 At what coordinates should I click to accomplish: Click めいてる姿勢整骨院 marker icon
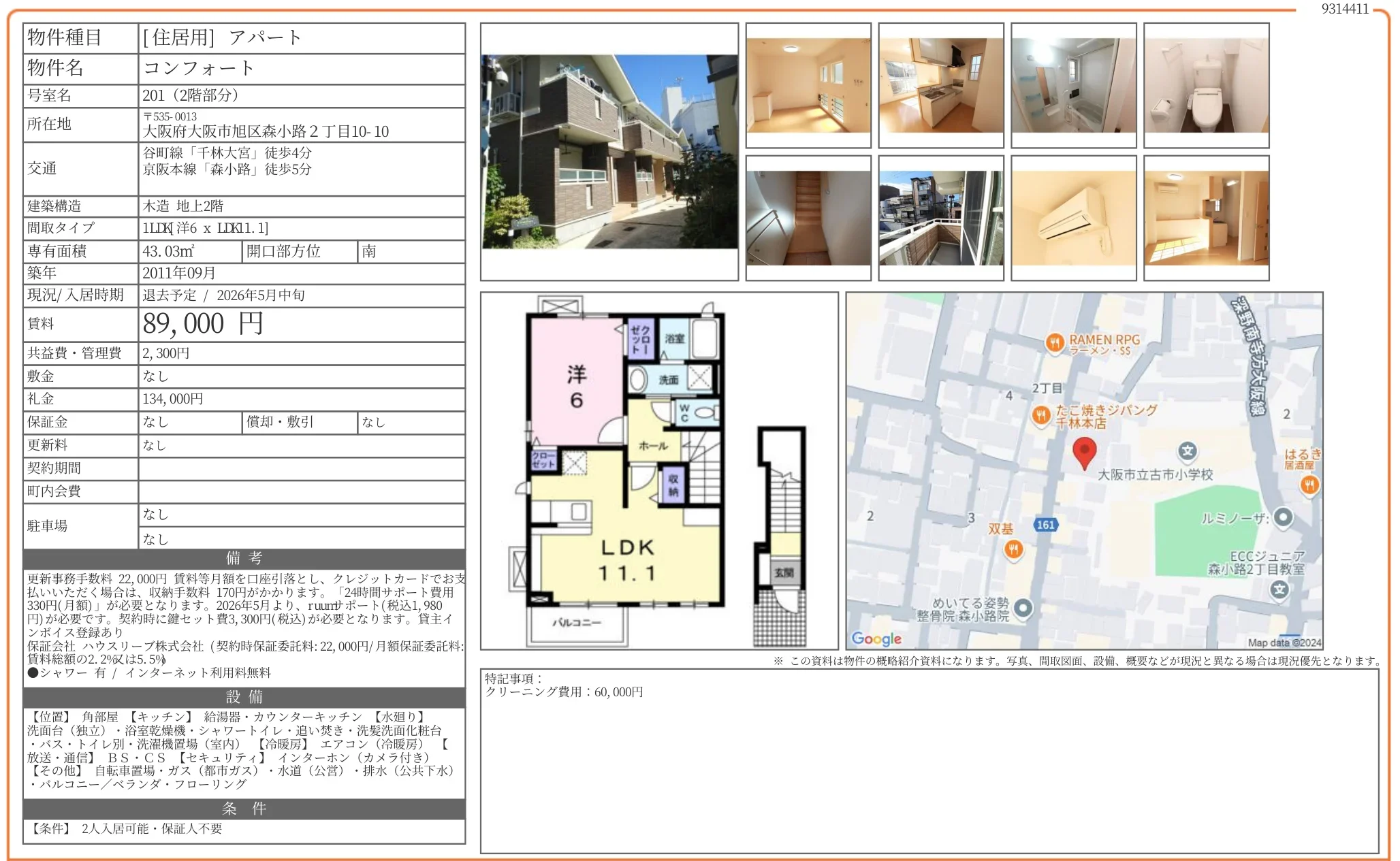point(1023,607)
